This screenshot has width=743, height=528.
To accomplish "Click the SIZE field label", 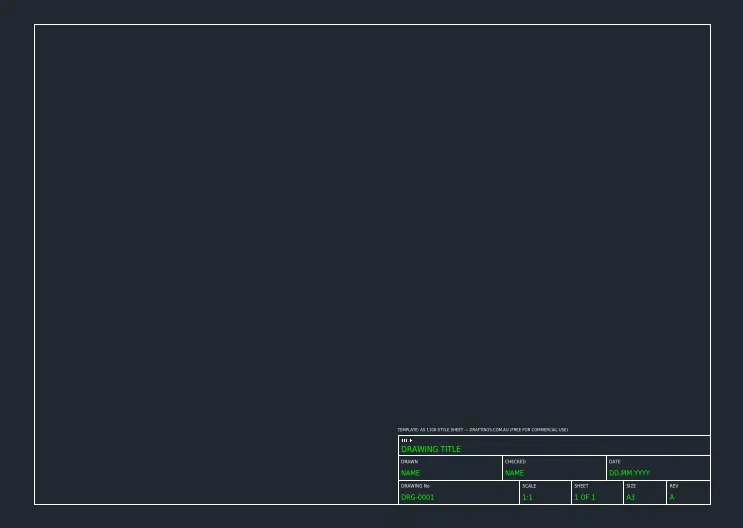I will click(631, 486).
